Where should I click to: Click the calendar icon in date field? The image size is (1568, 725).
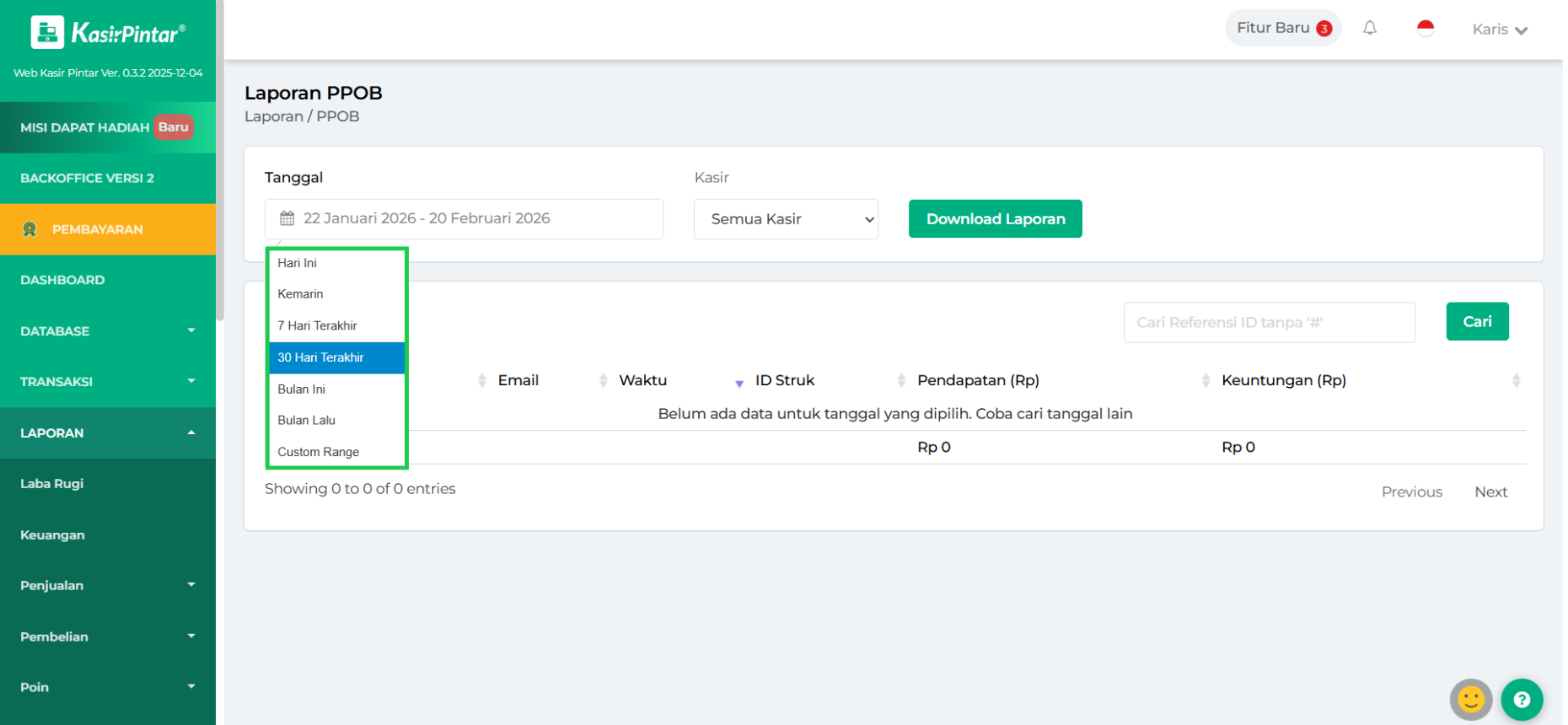click(x=287, y=218)
